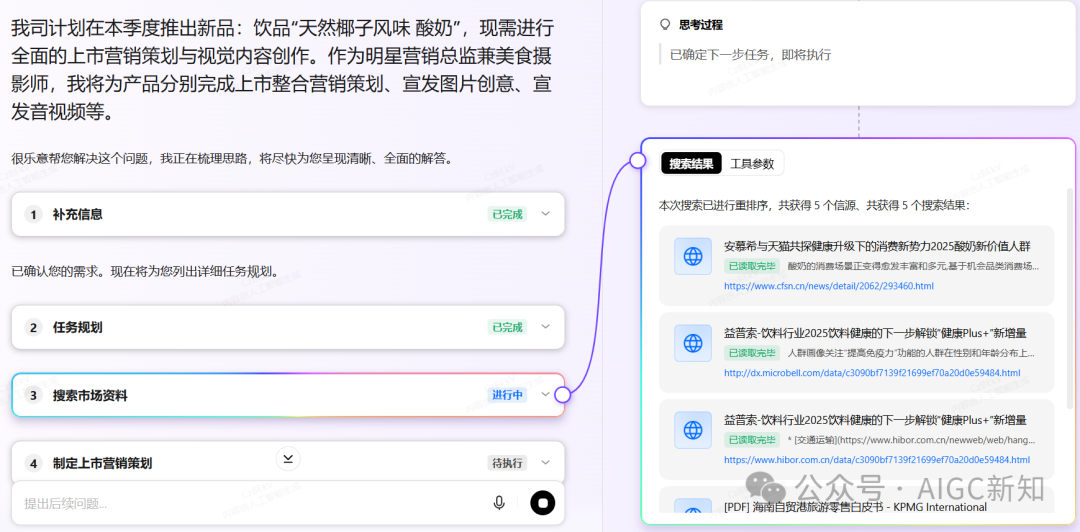Collapse the 搜索市场资料 step chevron

coord(546,395)
